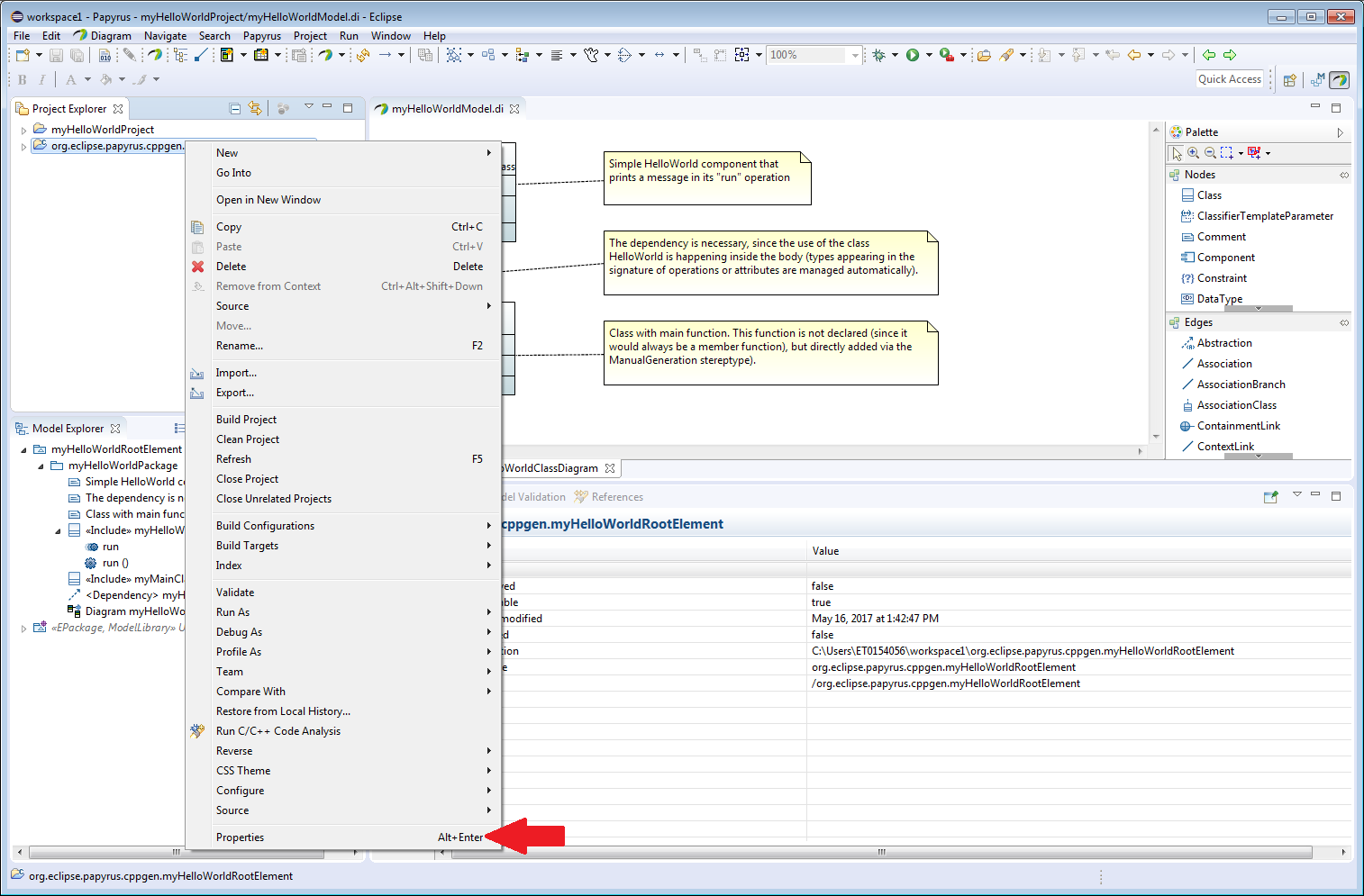Select Refresh in the context menu
Image resolution: width=1364 pixels, height=896 pixels.
(343, 459)
